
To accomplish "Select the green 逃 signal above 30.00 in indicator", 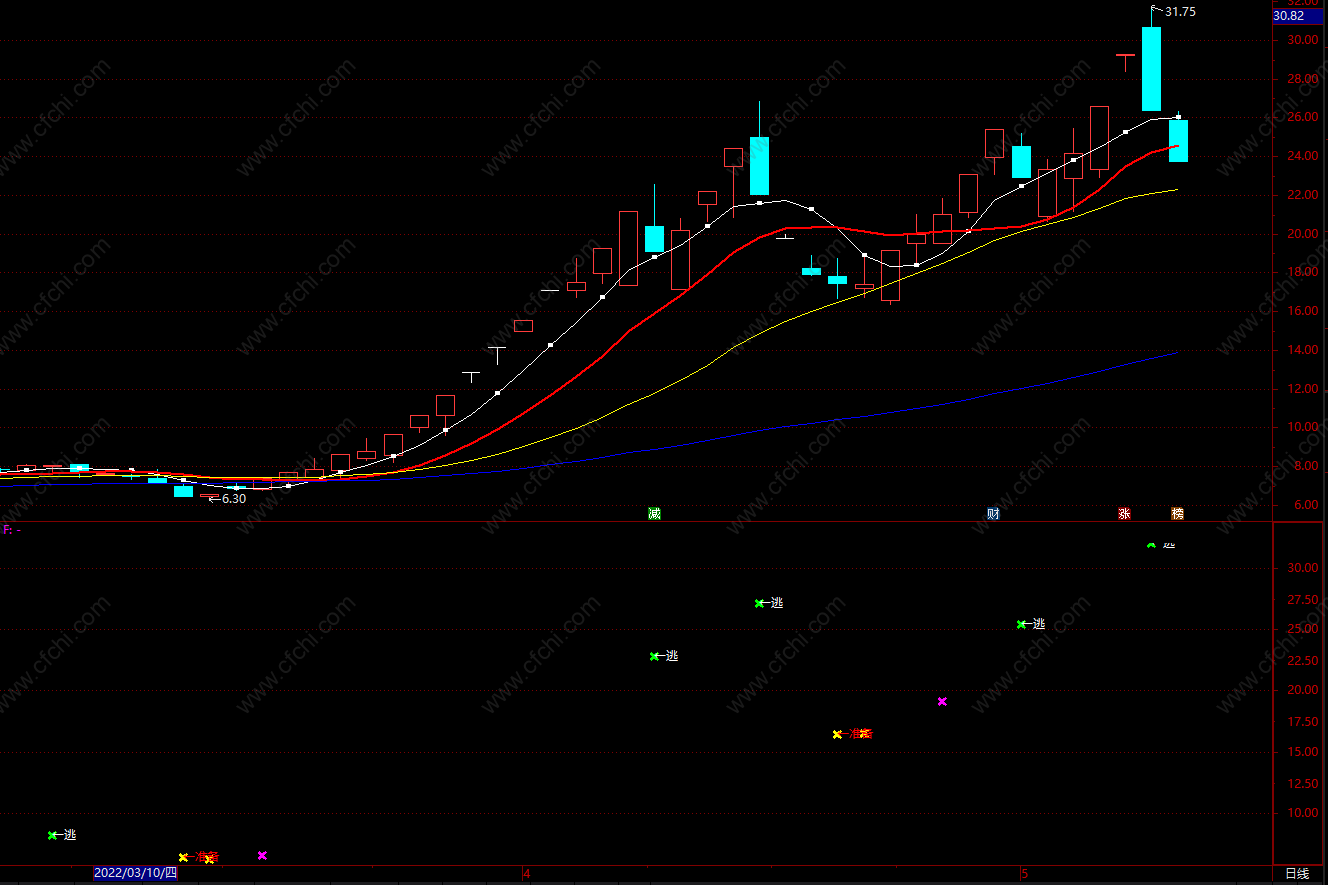I will pos(1160,544).
